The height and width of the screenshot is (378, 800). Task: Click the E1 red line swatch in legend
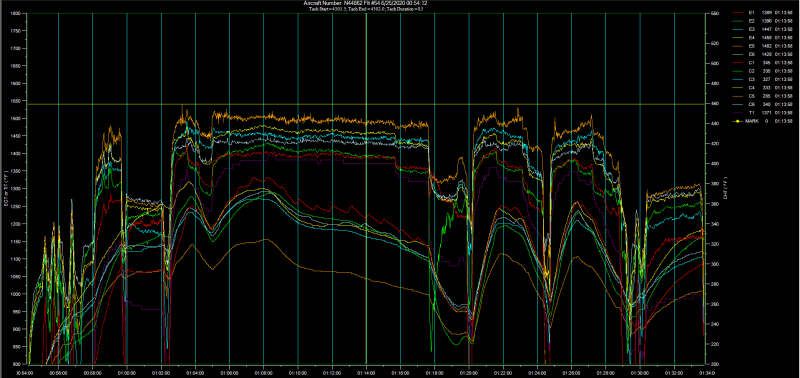coord(737,12)
